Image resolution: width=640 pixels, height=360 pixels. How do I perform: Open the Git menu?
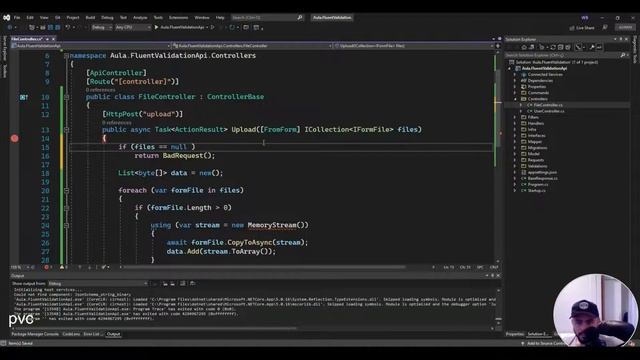point(58,18)
